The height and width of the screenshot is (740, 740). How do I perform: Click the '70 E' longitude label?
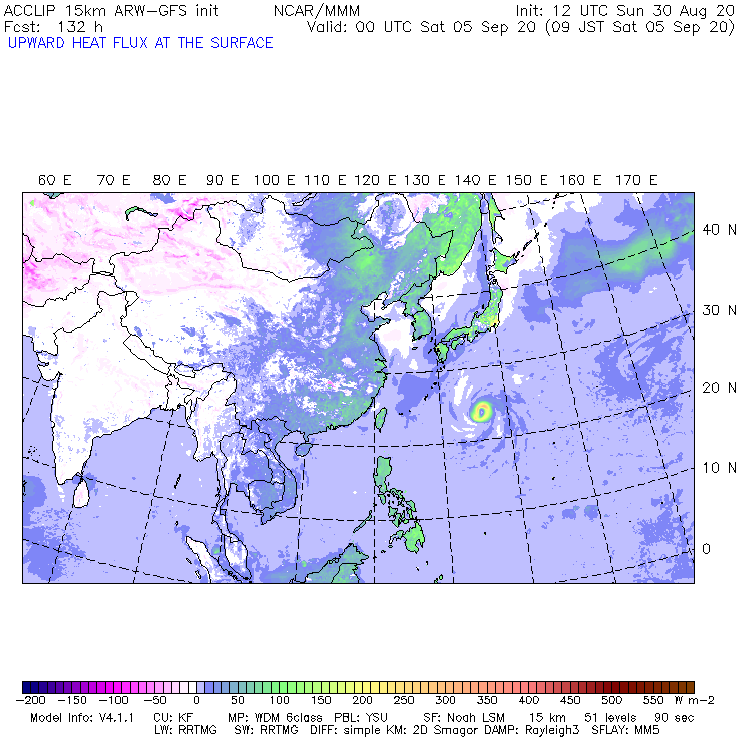point(113,180)
